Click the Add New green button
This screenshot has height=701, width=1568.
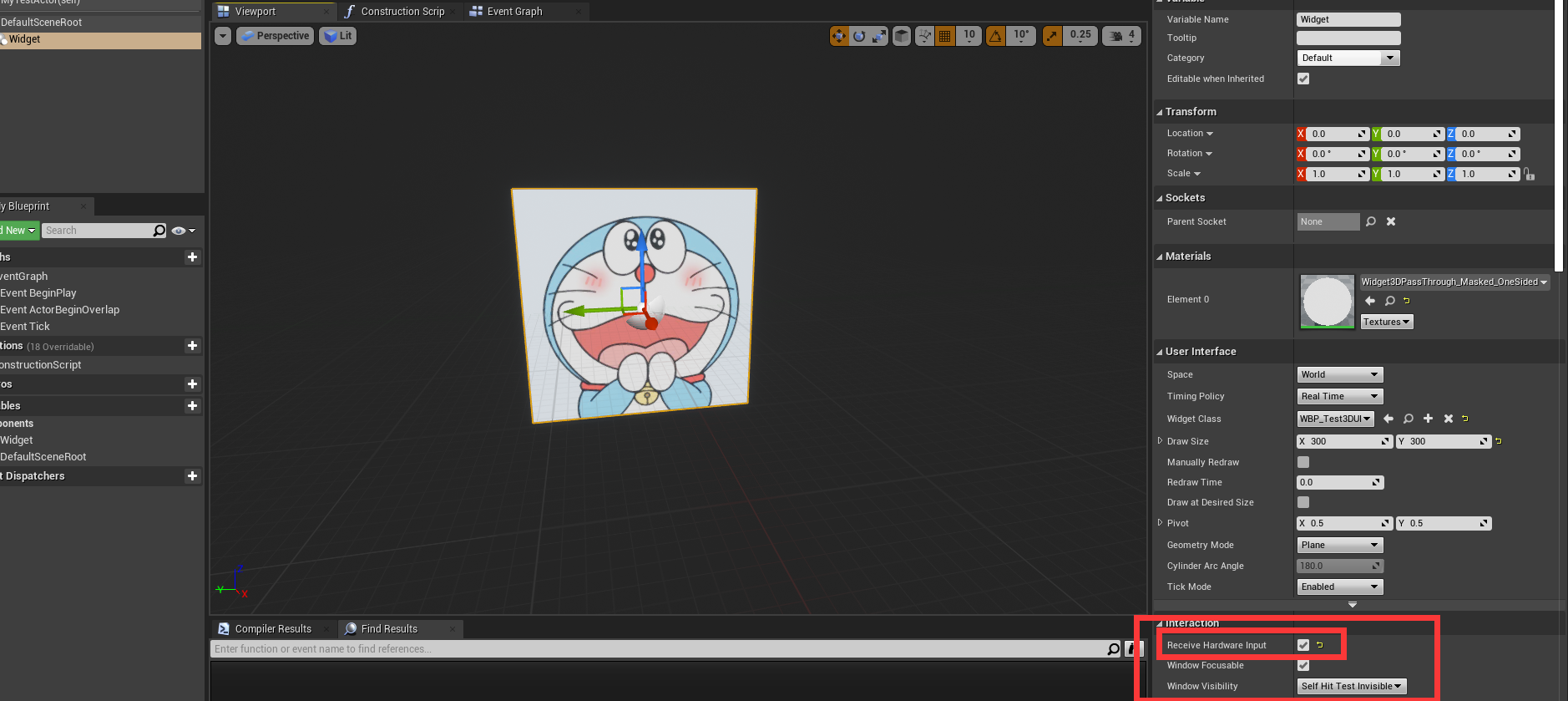tap(19, 231)
